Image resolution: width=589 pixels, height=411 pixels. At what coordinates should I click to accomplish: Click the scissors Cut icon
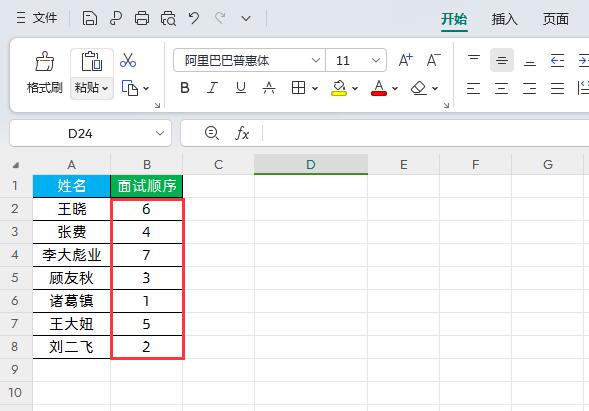click(128, 60)
